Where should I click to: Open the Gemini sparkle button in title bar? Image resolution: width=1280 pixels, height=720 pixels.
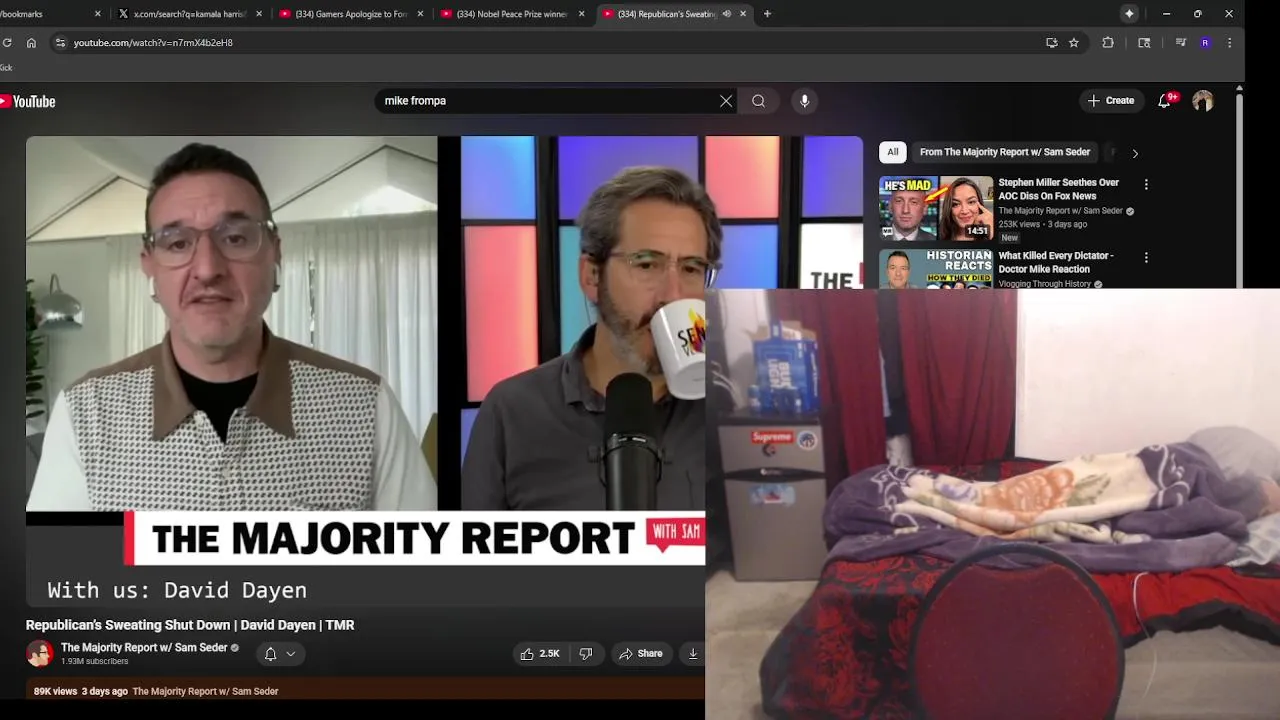coord(1129,14)
